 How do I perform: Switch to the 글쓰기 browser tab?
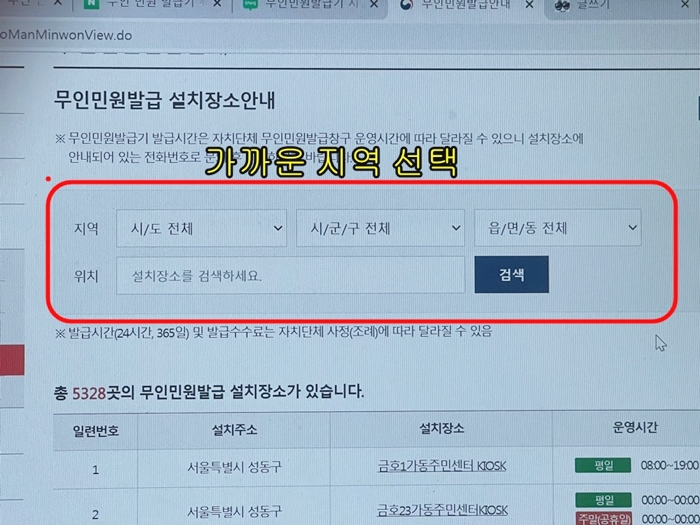(621, 6)
